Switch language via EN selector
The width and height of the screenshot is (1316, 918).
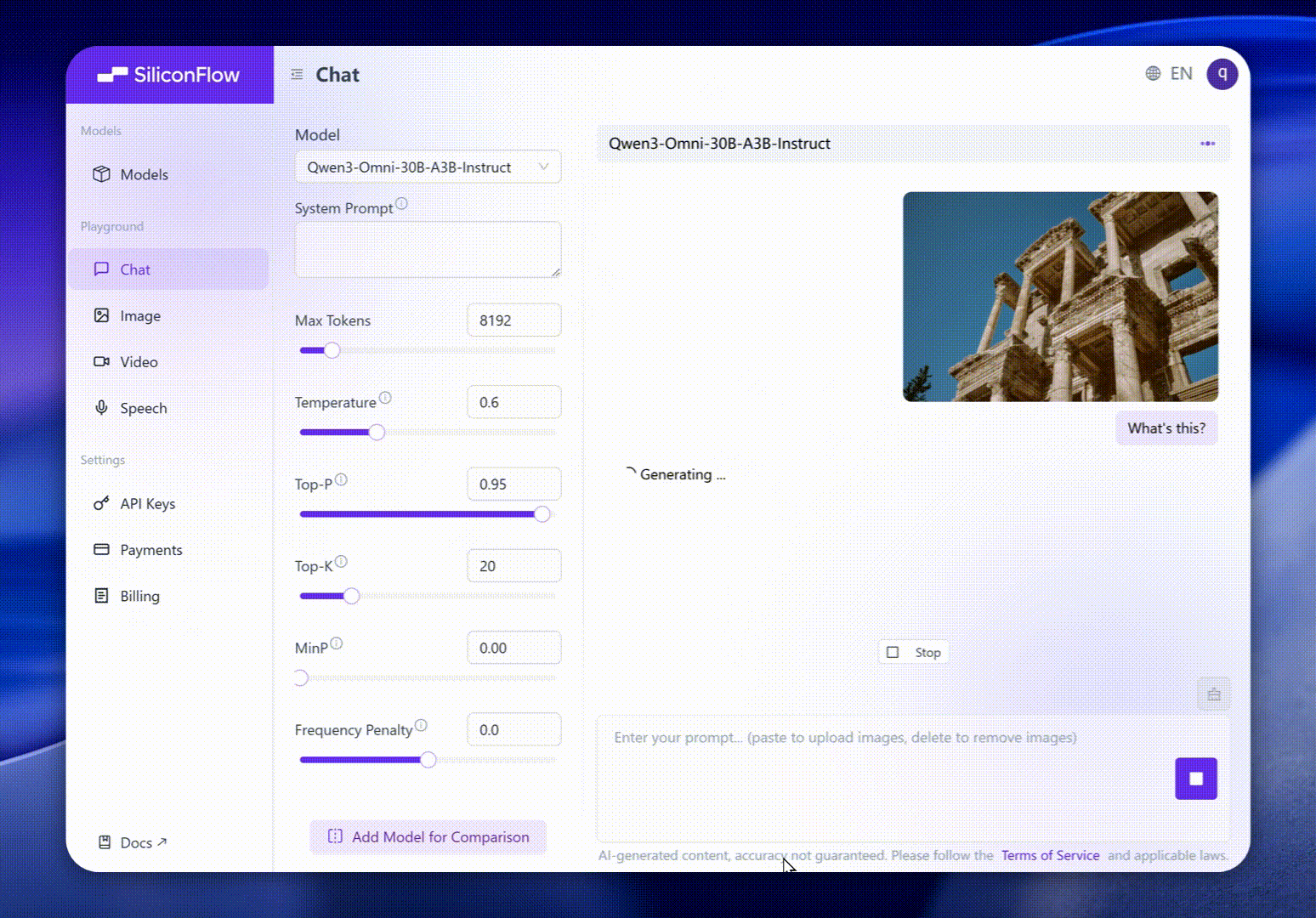pyautogui.click(x=1181, y=74)
